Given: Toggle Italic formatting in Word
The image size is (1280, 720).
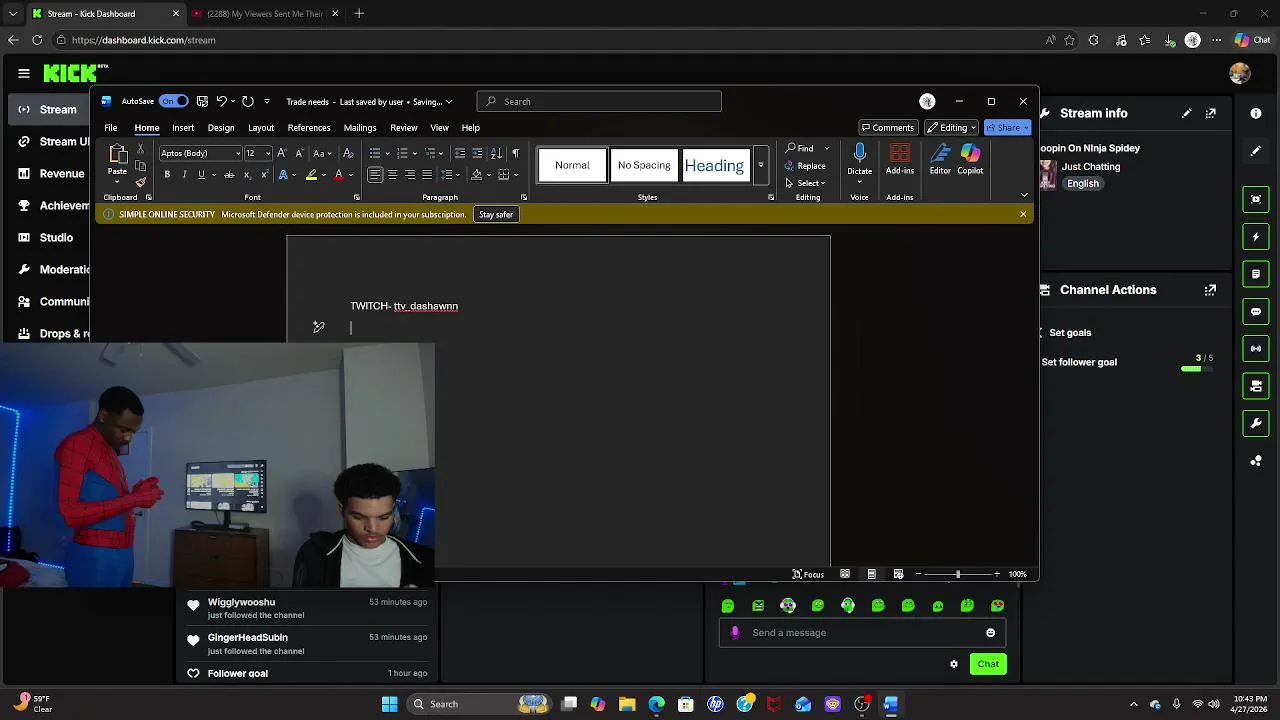Looking at the screenshot, I should coord(184,175).
